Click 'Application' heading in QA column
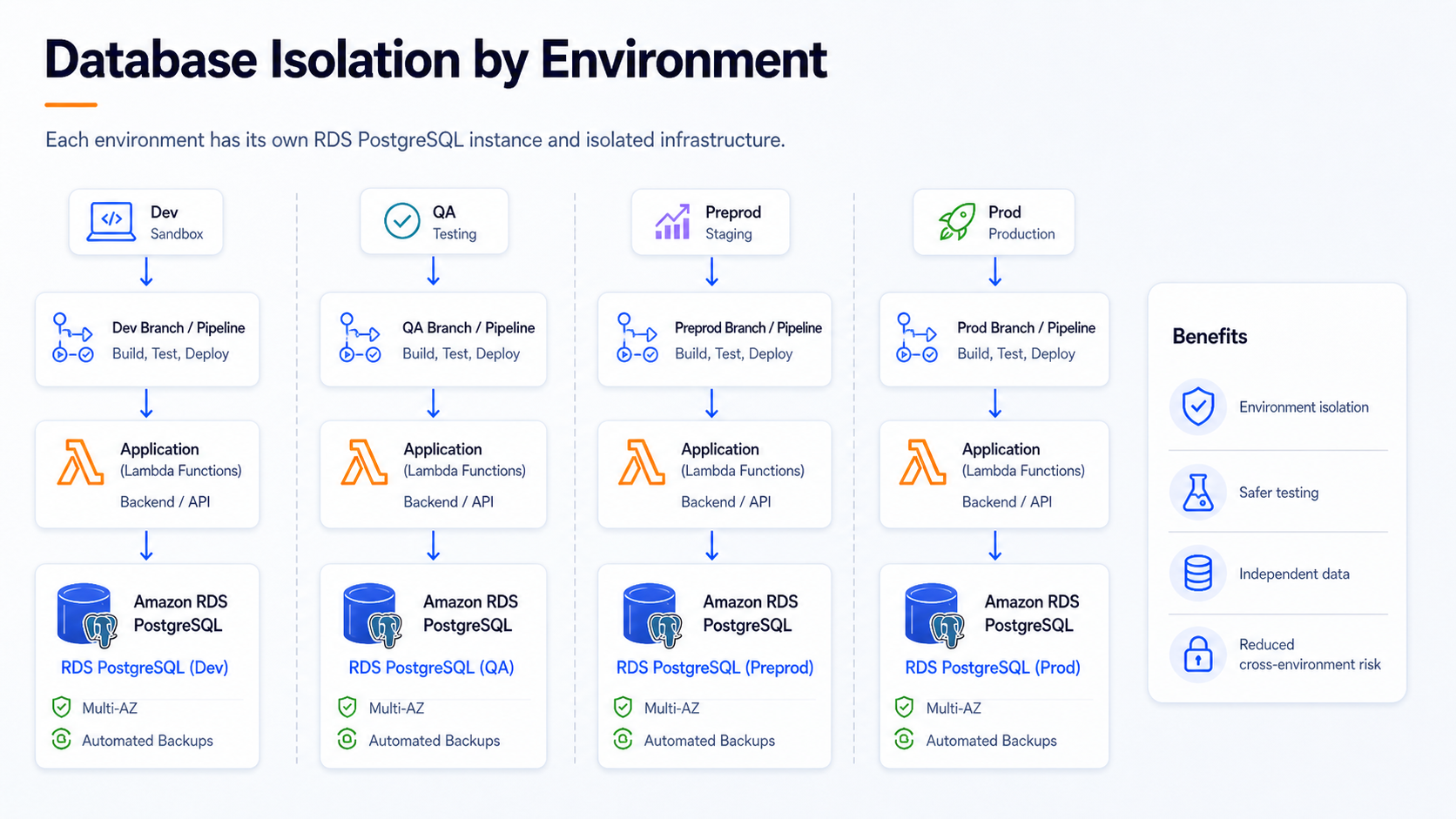 point(442,449)
